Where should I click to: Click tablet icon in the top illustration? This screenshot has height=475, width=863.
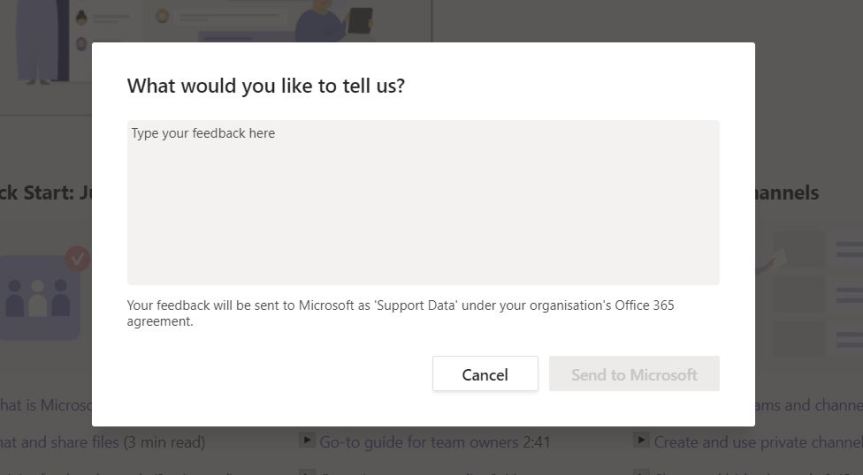click(x=359, y=18)
